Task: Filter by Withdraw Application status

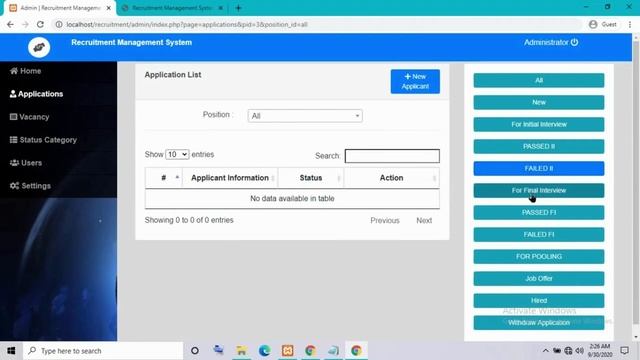Action: [x=539, y=323]
